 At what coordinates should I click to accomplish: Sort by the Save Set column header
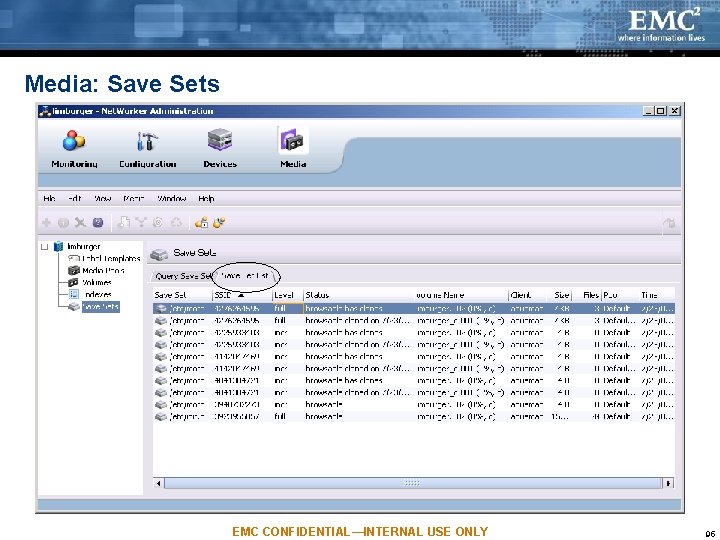182,295
